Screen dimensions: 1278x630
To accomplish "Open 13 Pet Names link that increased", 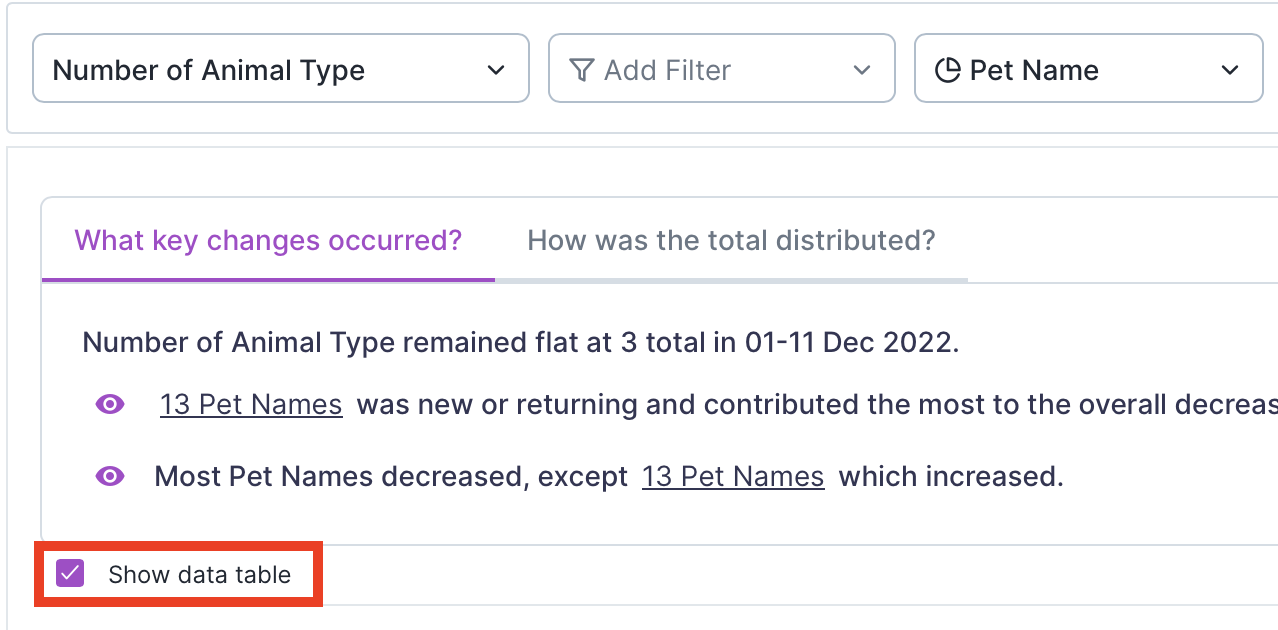I will click(733, 476).
